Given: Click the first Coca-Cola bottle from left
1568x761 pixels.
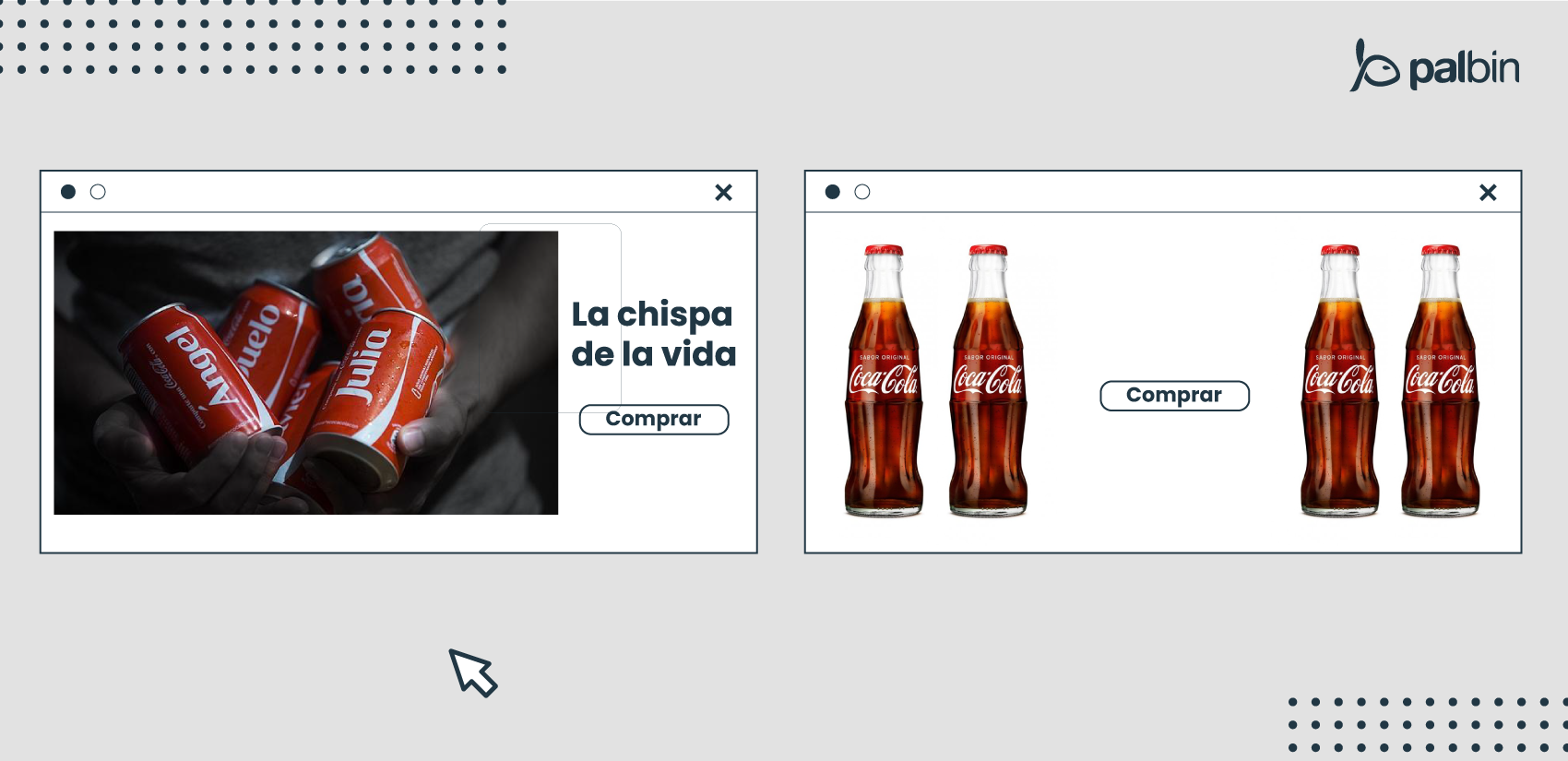Looking at the screenshot, I should pyautogui.click(x=884, y=380).
